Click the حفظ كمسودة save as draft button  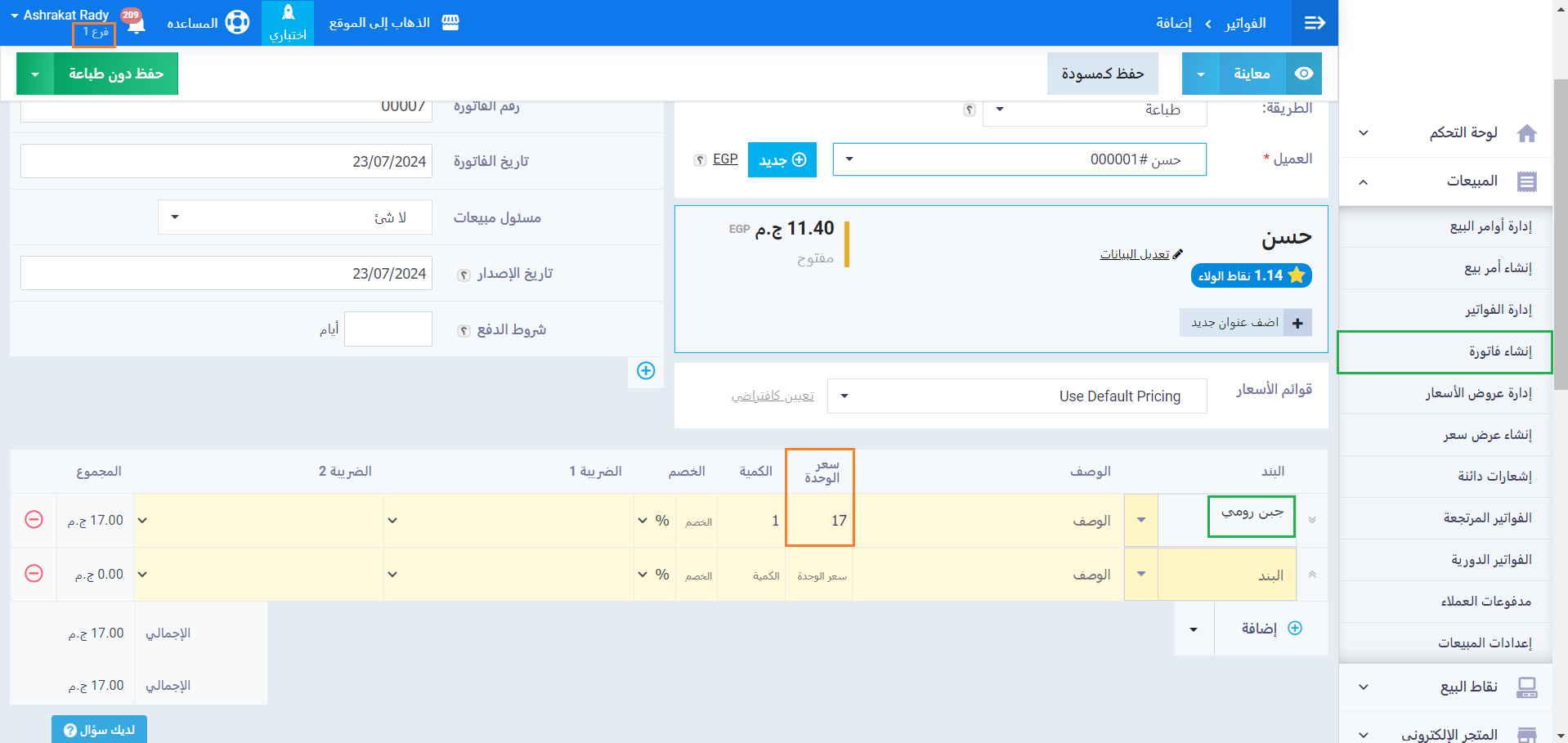(1102, 74)
